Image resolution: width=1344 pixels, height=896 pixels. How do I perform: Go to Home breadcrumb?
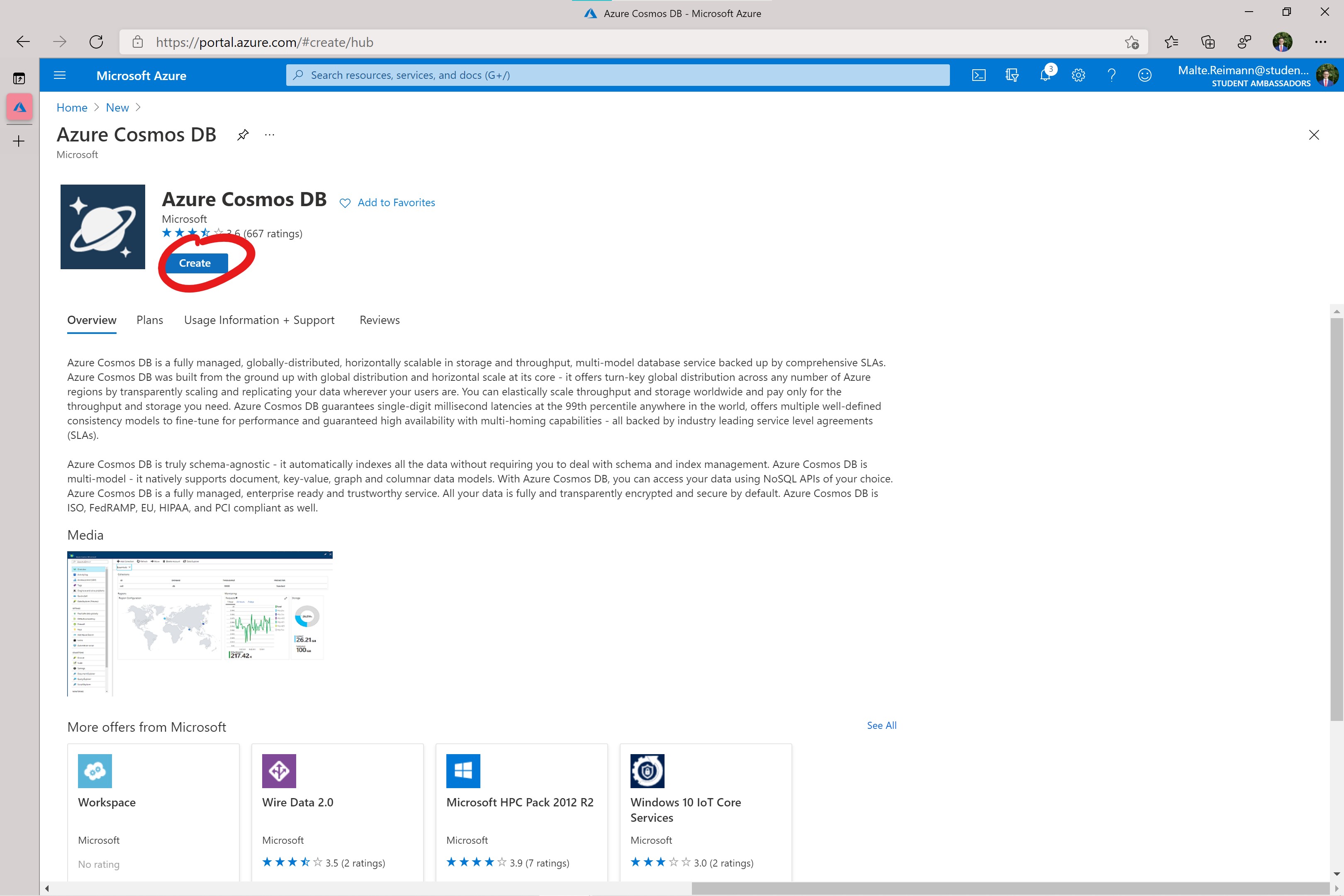[x=72, y=107]
